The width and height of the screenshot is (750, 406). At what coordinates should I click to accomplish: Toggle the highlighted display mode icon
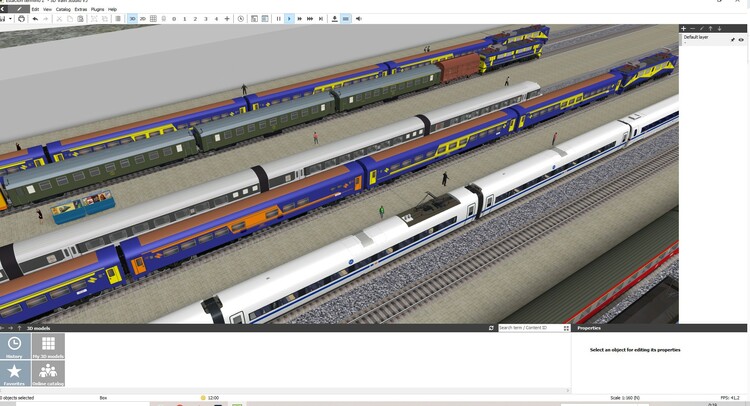345,19
